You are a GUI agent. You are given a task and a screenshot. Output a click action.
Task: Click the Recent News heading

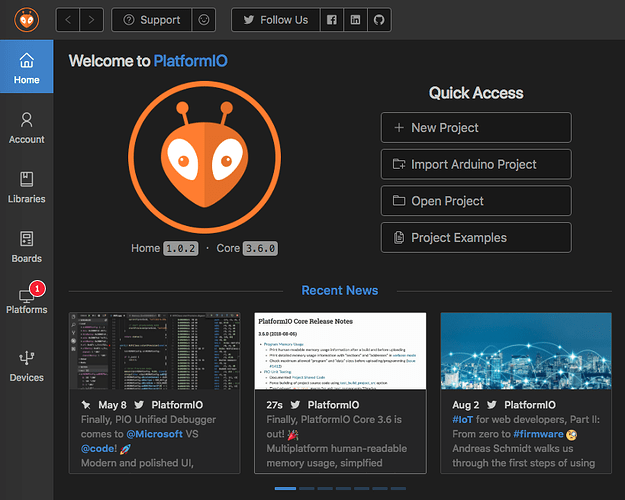click(340, 290)
